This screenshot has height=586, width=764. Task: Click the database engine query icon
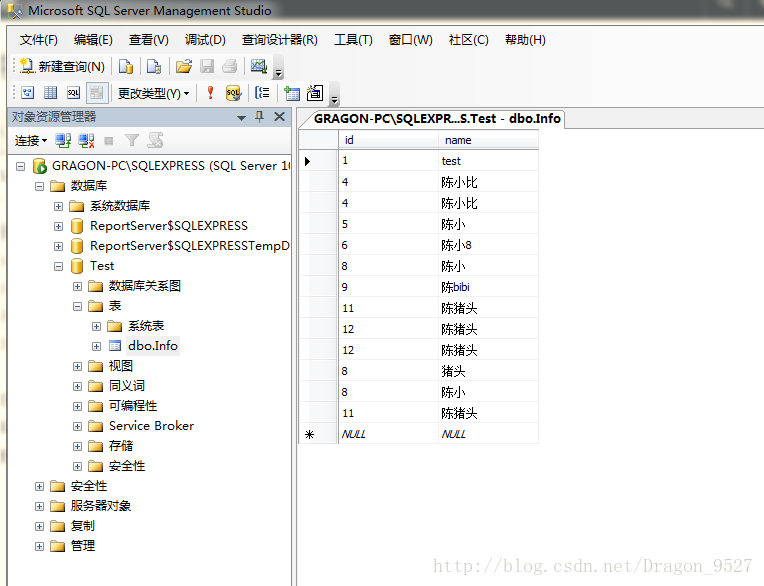click(x=126, y=66)
